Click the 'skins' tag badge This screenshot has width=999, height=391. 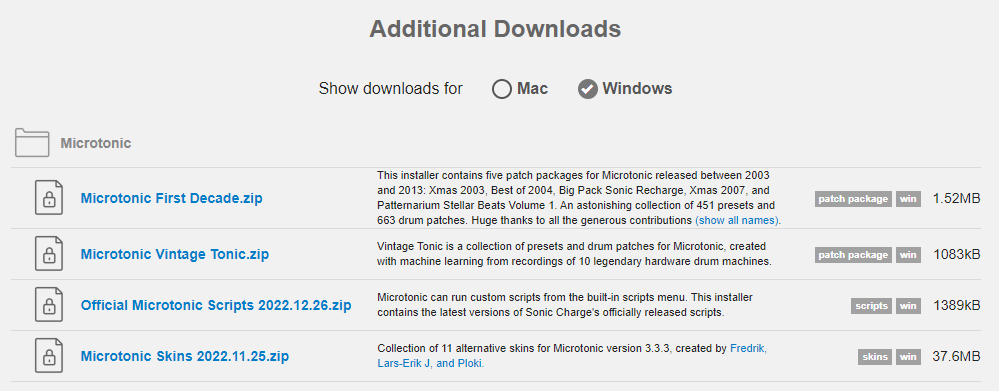[x=874, y=357]
